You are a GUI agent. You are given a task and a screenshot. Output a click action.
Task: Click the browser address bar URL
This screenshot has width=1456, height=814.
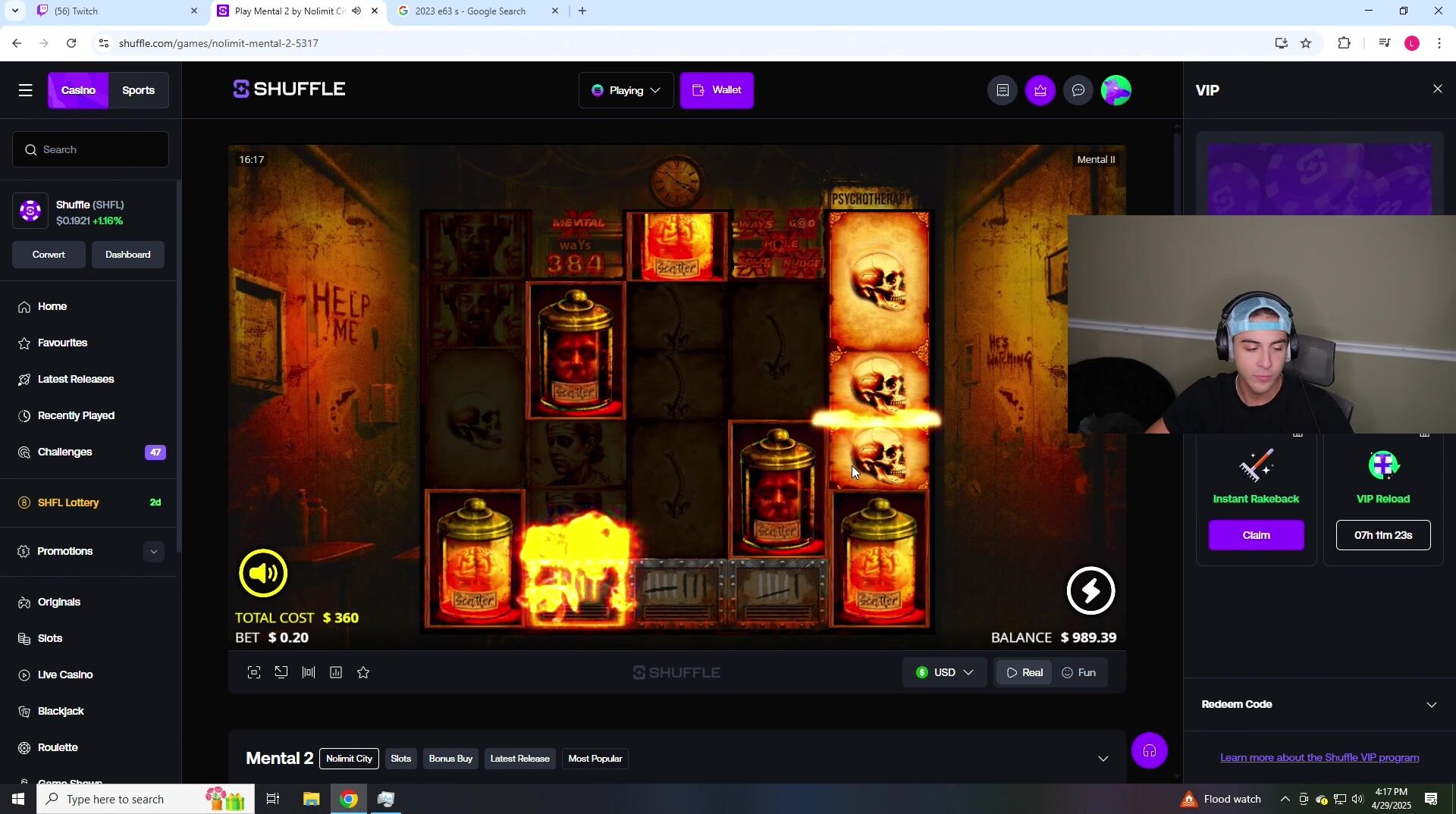(218, 44)
